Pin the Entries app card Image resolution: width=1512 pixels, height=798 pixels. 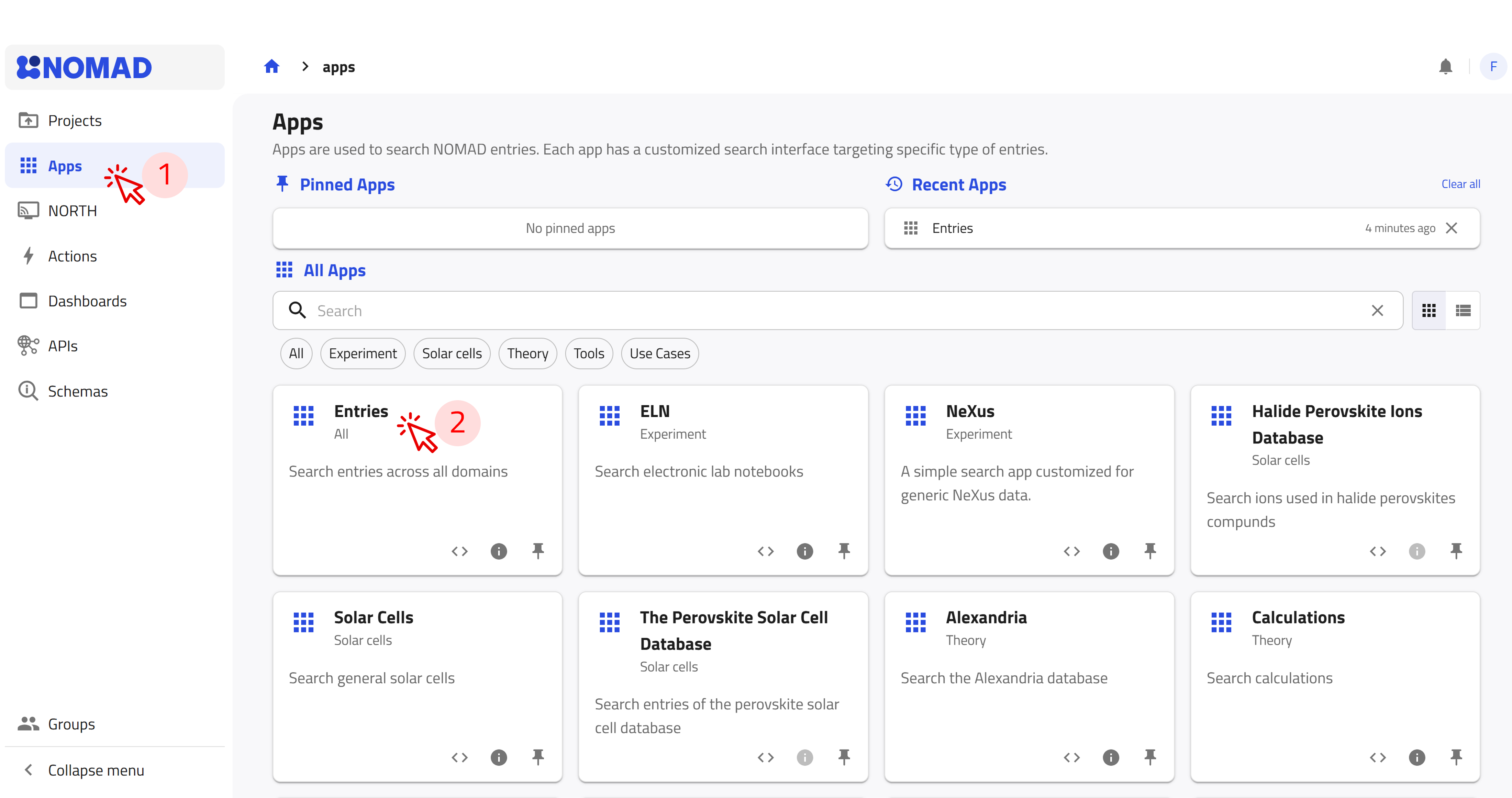(x=538, y=551)
